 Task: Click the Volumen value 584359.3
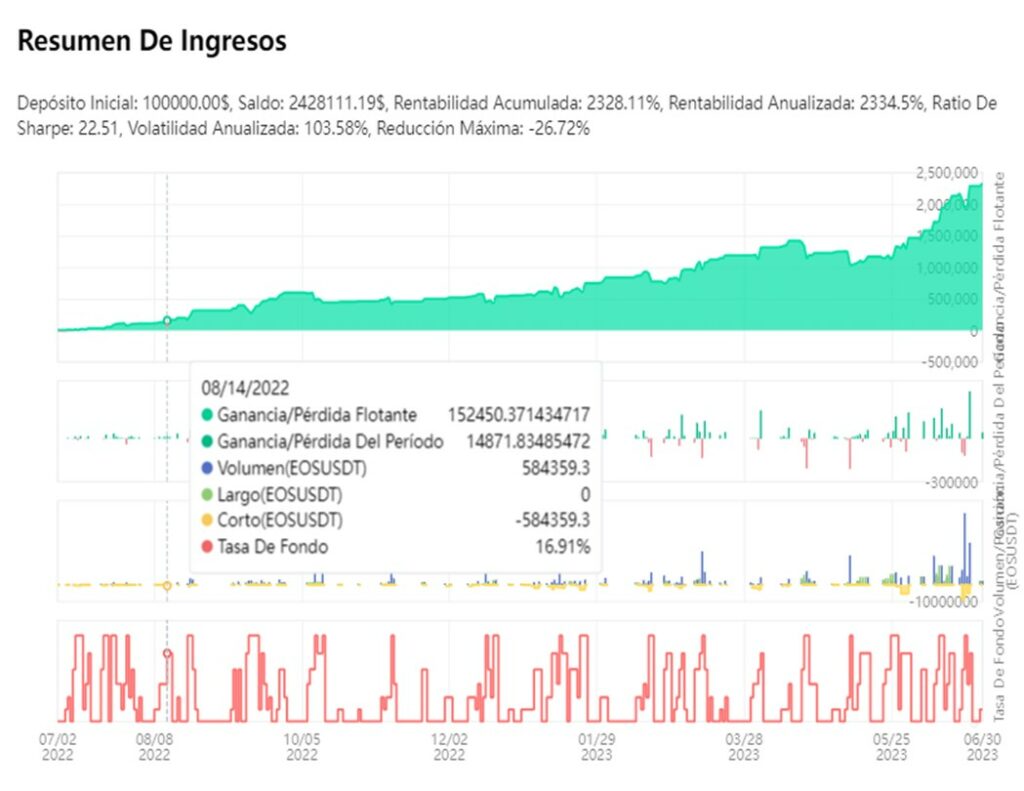[556, 468]
